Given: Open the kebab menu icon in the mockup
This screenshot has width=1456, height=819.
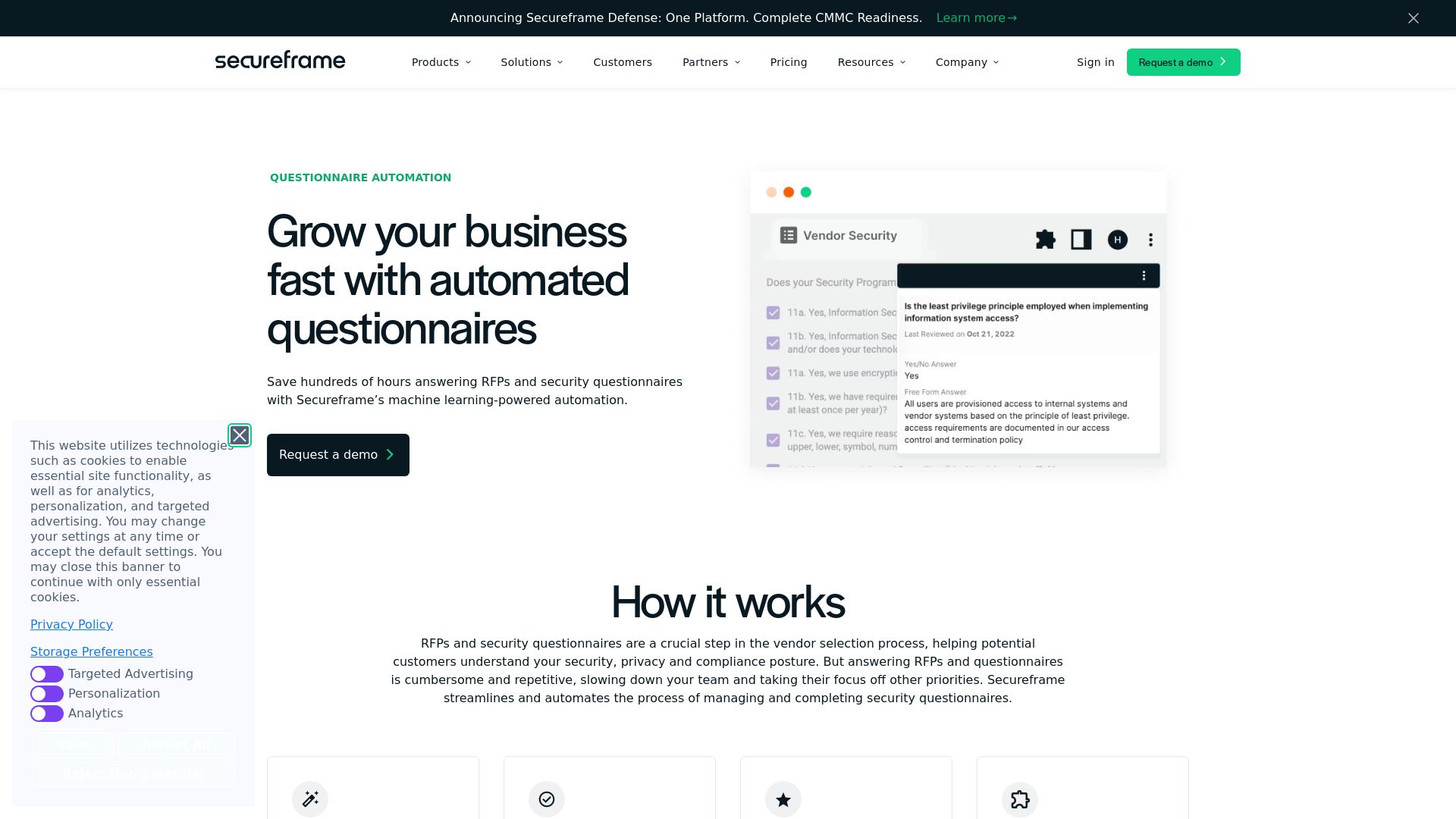Looking at the screenshot, I should (1150, 240).
